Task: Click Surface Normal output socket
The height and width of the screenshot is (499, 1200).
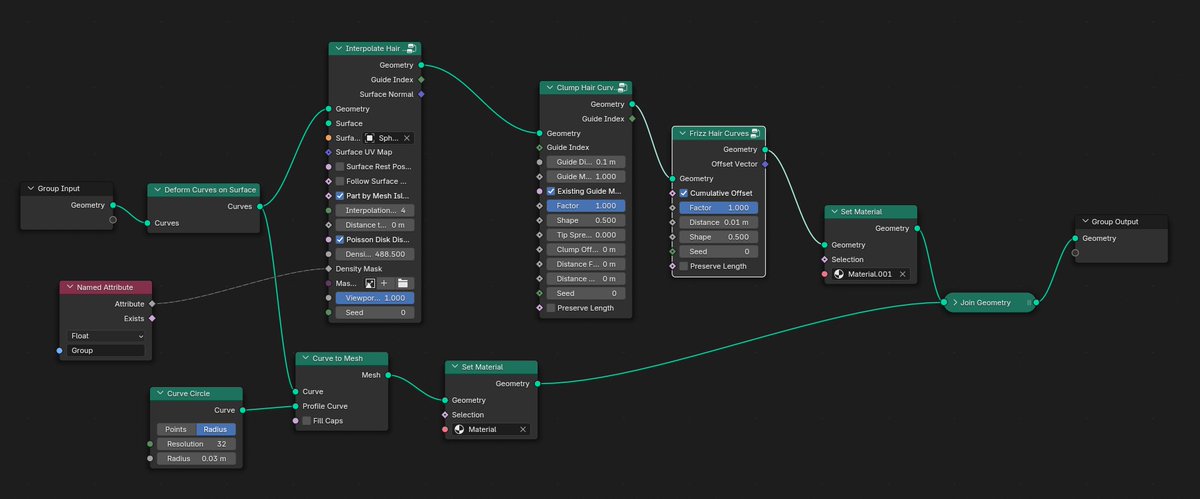Action: pos(421,94)
